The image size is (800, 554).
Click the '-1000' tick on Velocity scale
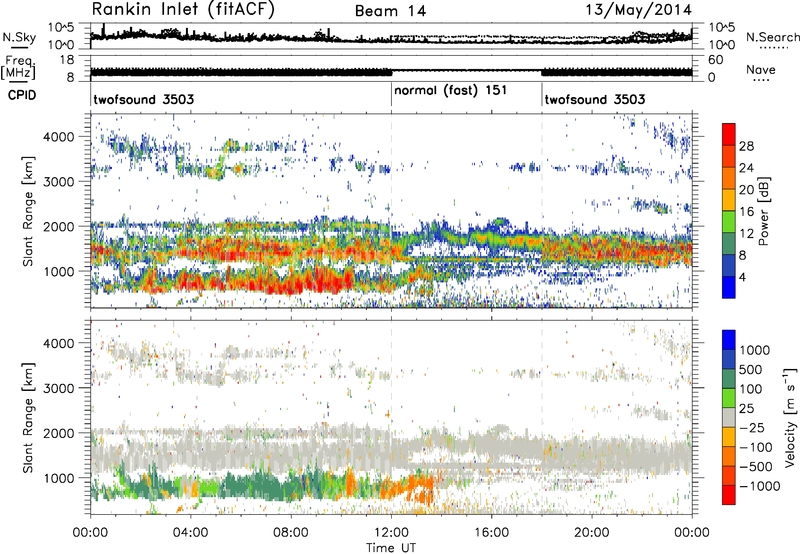point(759,486)
